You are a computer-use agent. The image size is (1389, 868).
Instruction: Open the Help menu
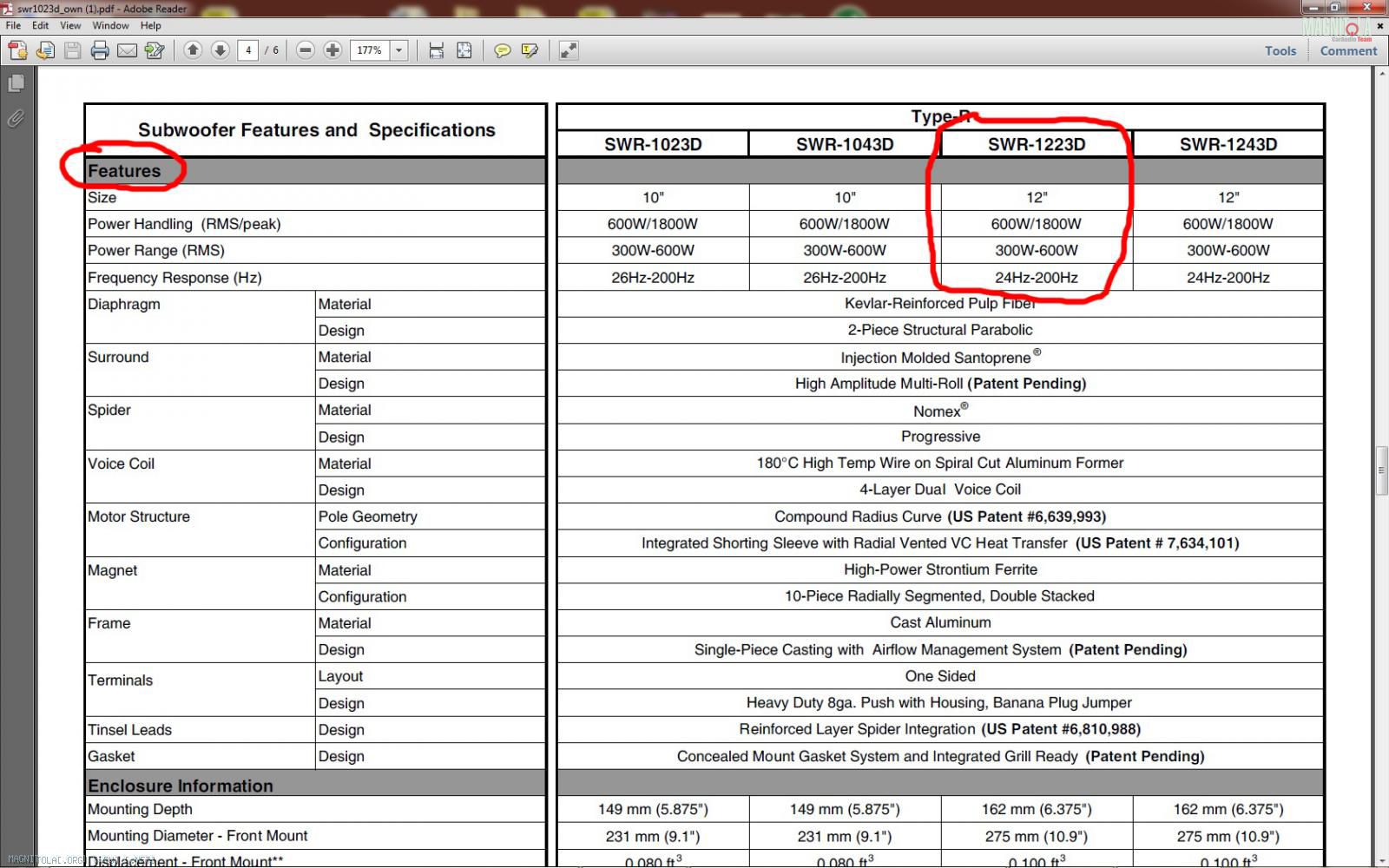pos(150,25)
